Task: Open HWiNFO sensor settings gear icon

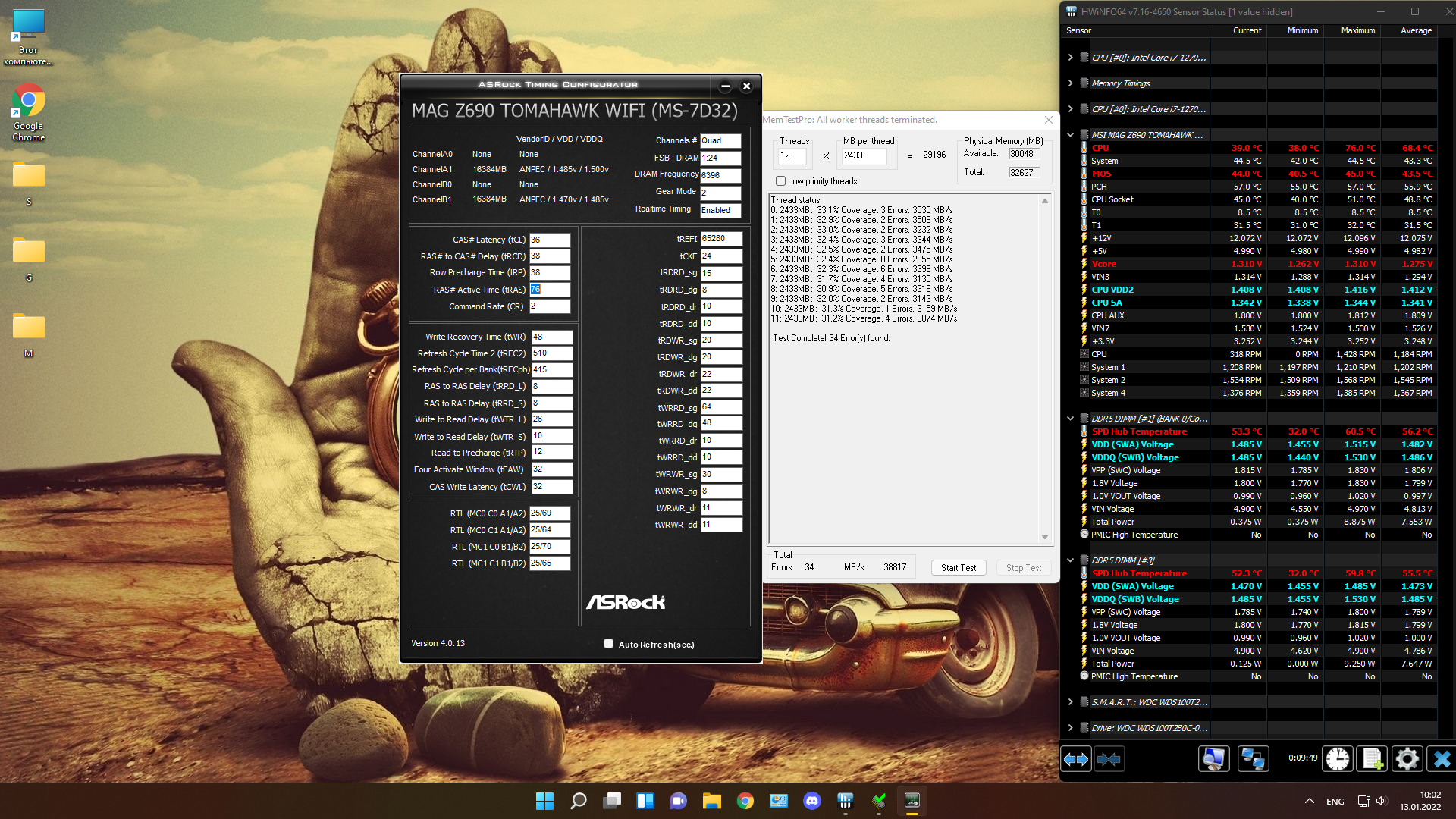Action: [x=1407, y=759]
